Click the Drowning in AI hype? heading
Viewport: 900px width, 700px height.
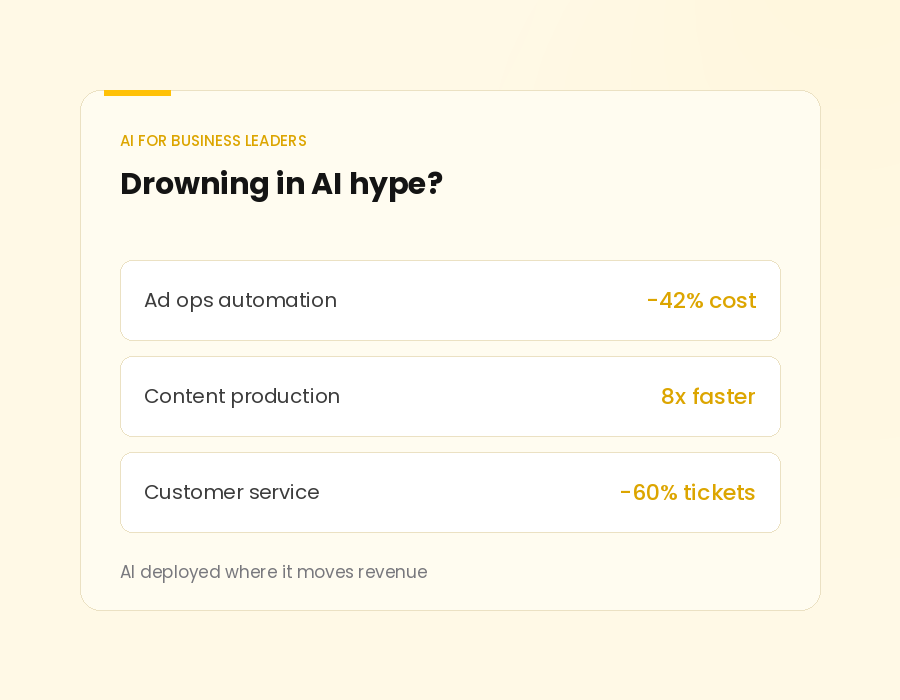click(281, 185)
